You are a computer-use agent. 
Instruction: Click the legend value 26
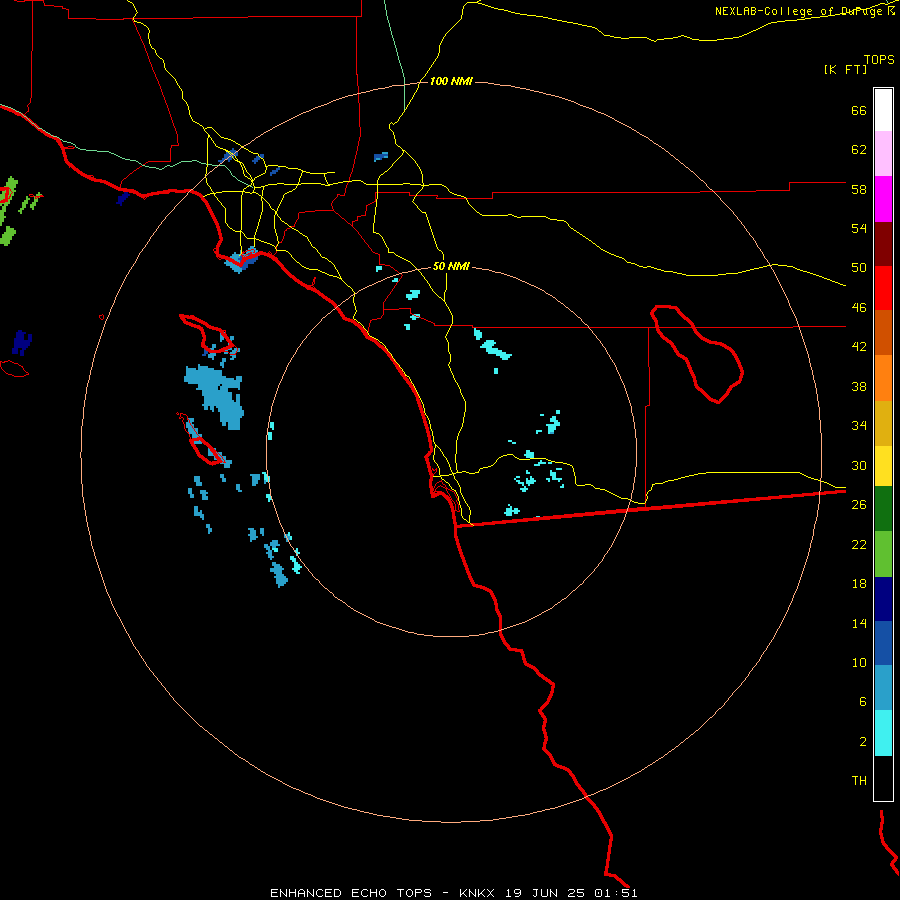(859, 505)
